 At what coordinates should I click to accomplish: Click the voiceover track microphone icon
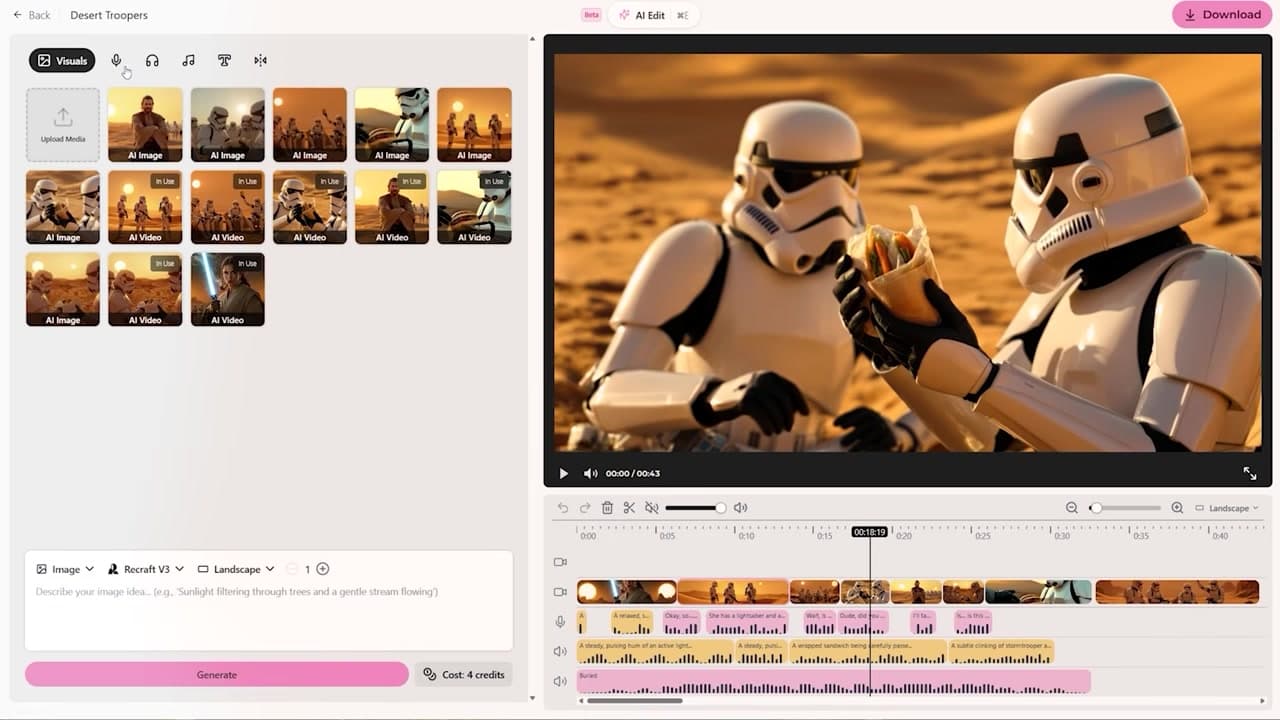click(561, 622)
